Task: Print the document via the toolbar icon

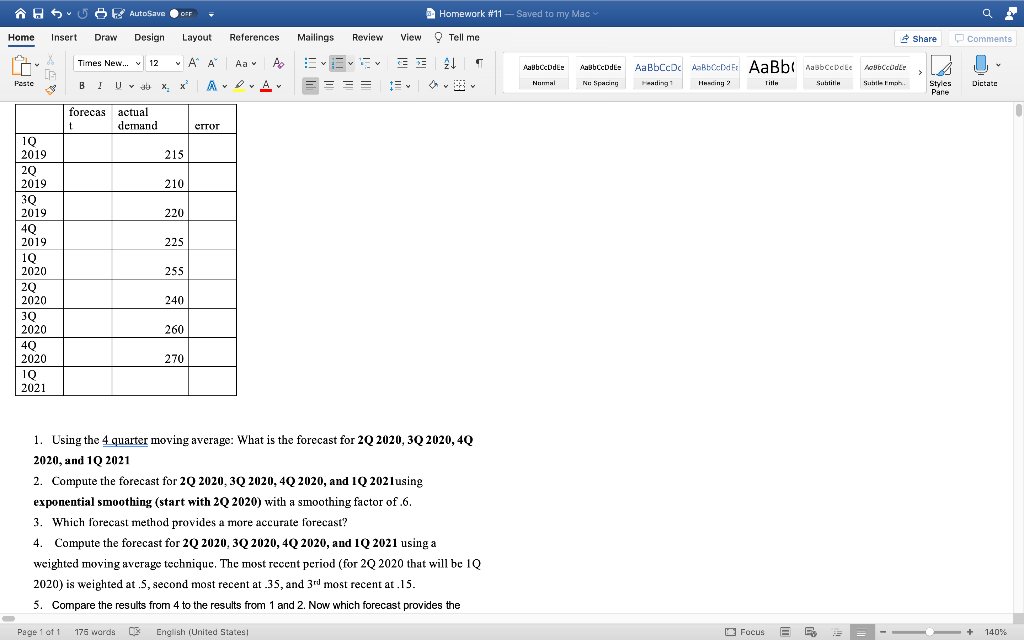Action: [102, 13]
